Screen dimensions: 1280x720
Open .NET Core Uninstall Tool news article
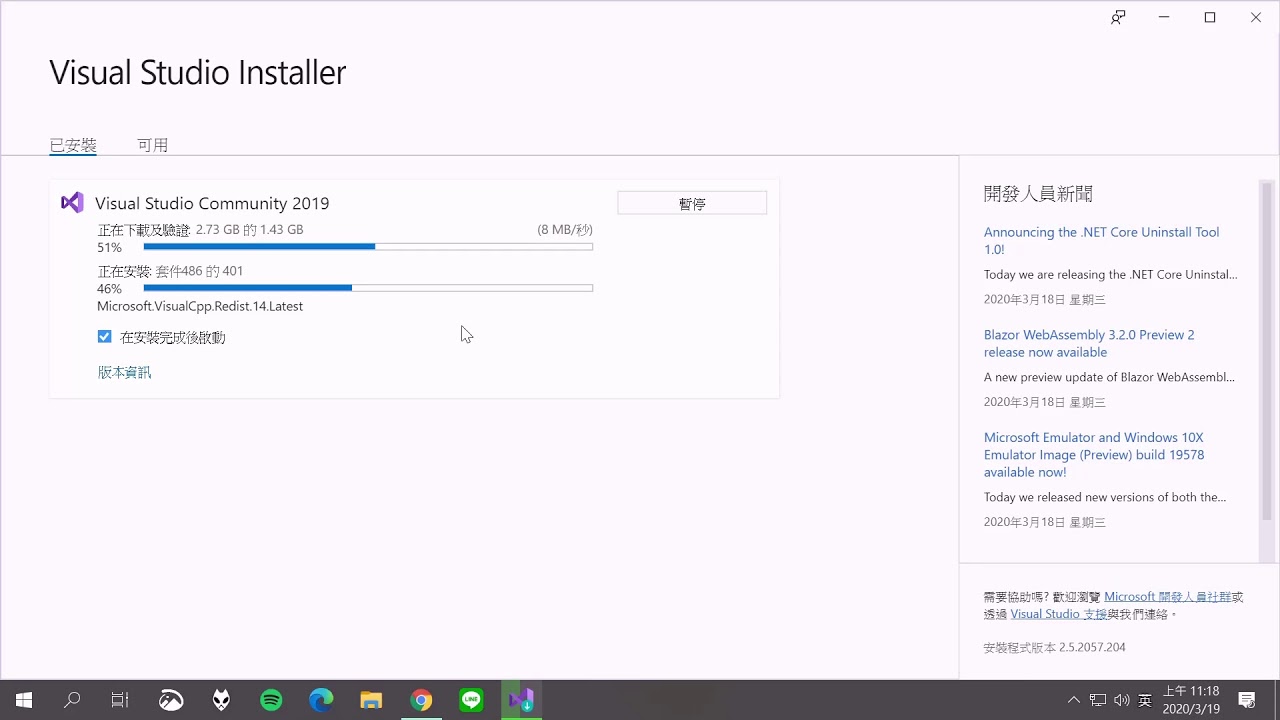coord(1101,240)
